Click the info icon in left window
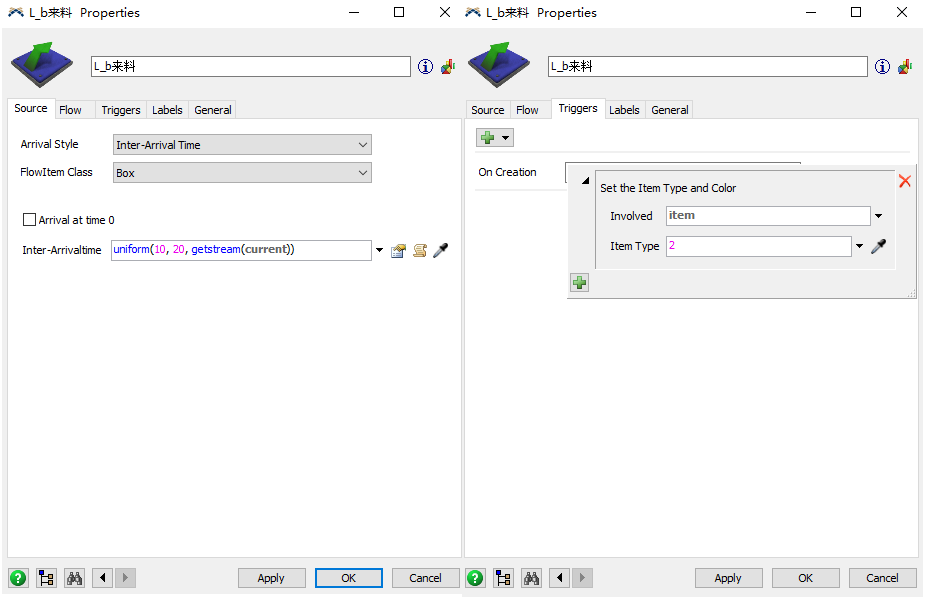 (425, 67)
